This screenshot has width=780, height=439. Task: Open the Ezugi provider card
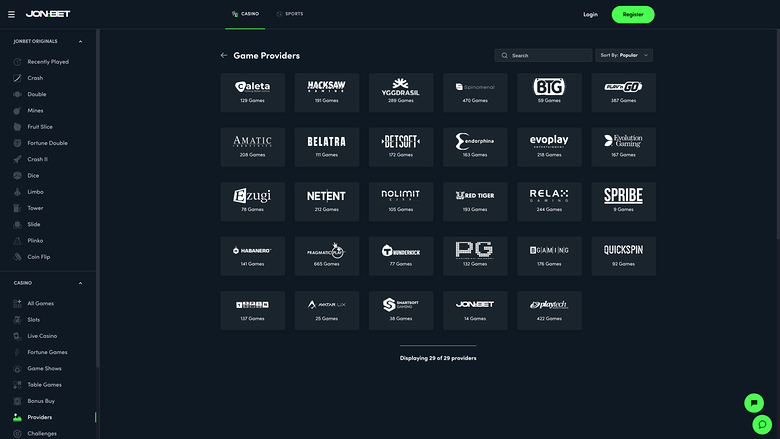coord(252,201)
